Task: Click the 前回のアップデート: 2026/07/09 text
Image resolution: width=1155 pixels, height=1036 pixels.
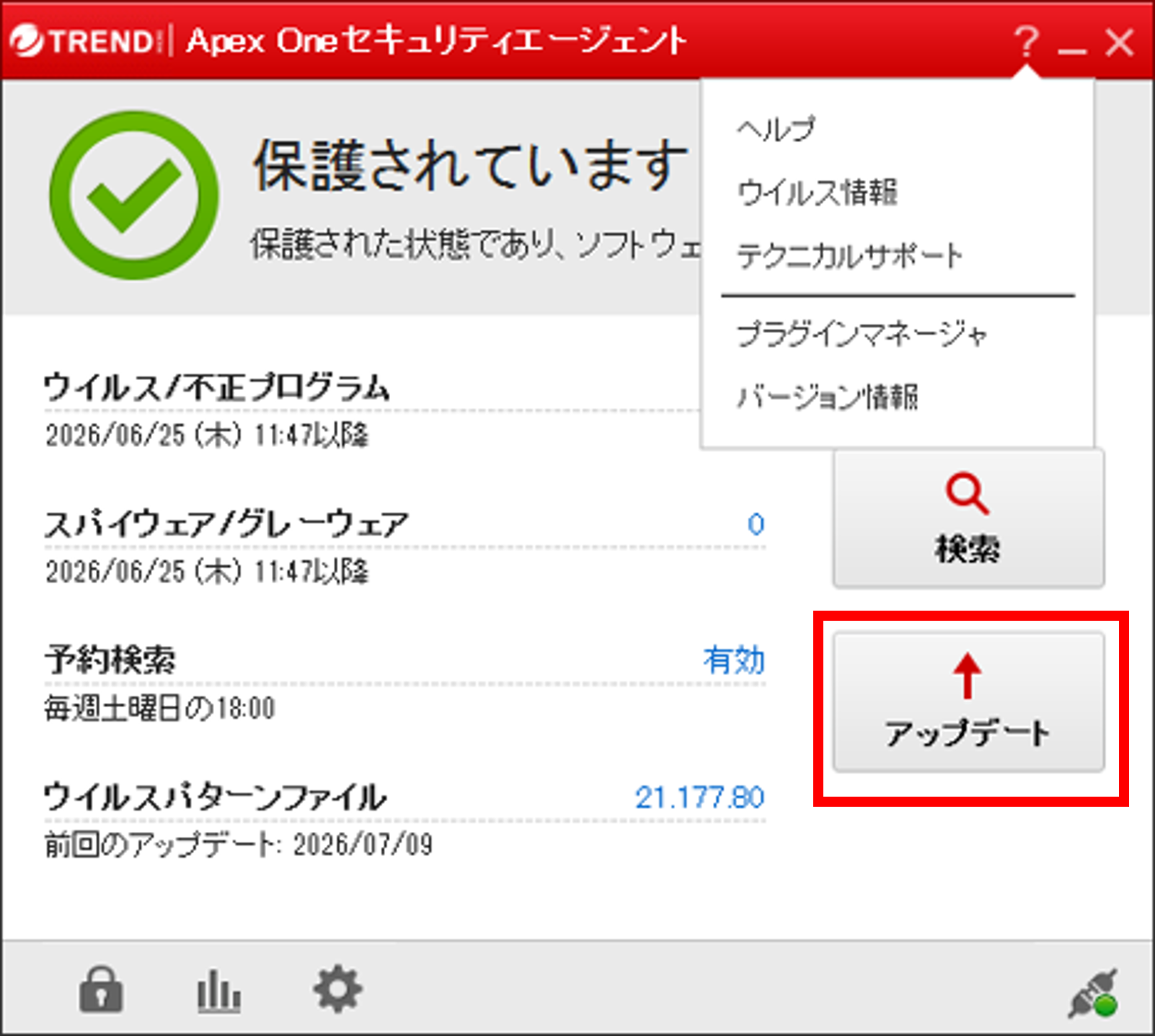Action: 239,845
